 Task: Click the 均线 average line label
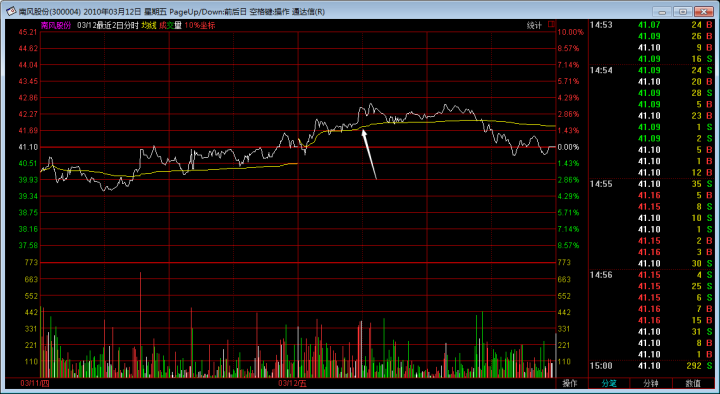click(x=149, y=26)
